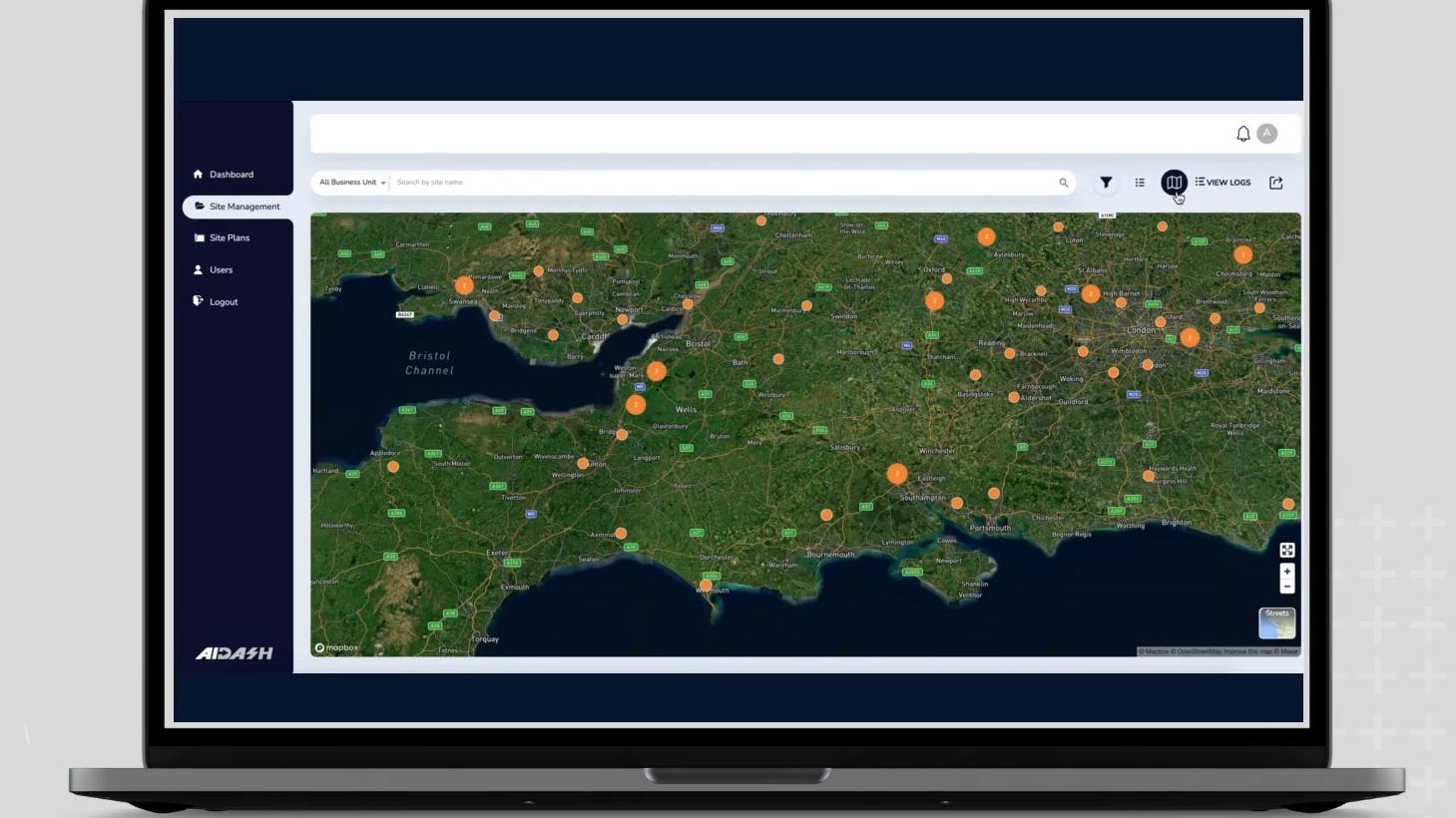
Task: Click the search magnifier icon
Action: point(1063,183)
